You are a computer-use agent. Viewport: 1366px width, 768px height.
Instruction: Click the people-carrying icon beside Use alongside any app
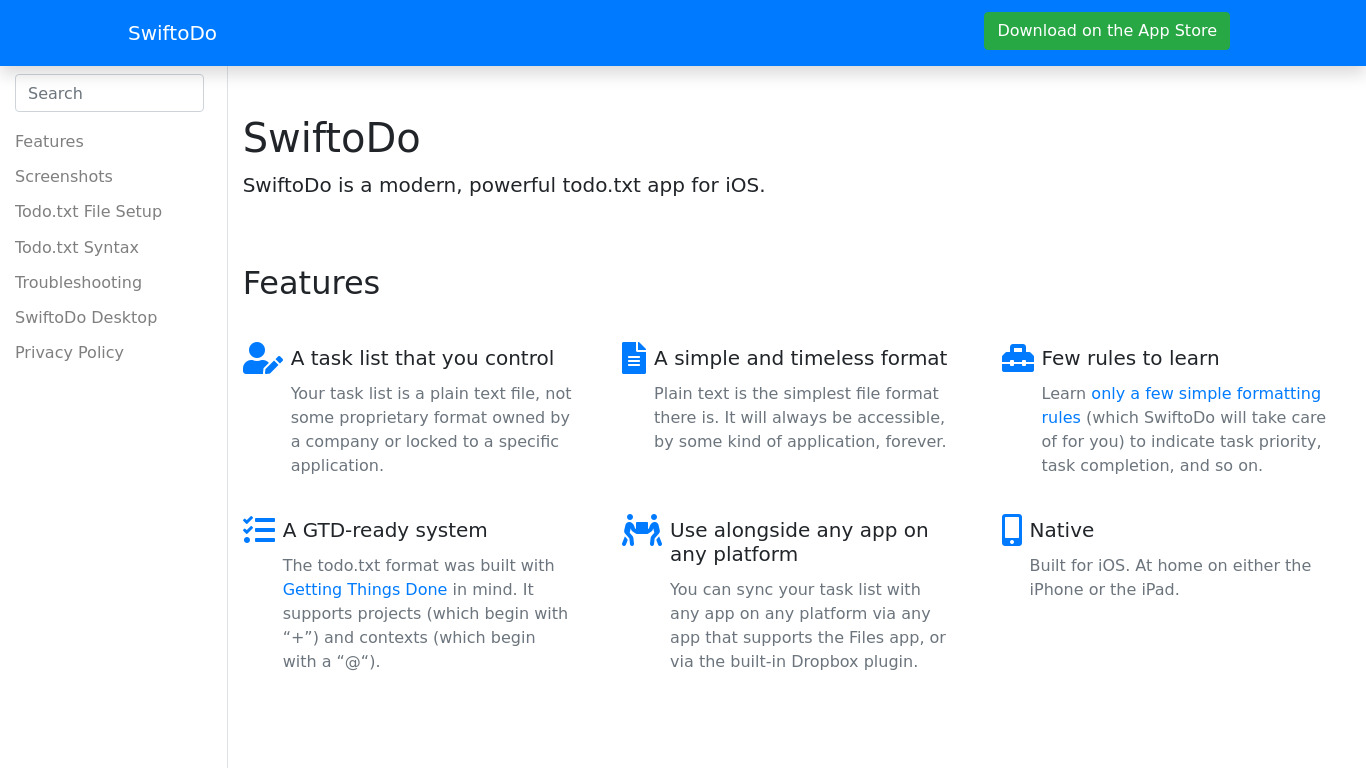(642, 530)
